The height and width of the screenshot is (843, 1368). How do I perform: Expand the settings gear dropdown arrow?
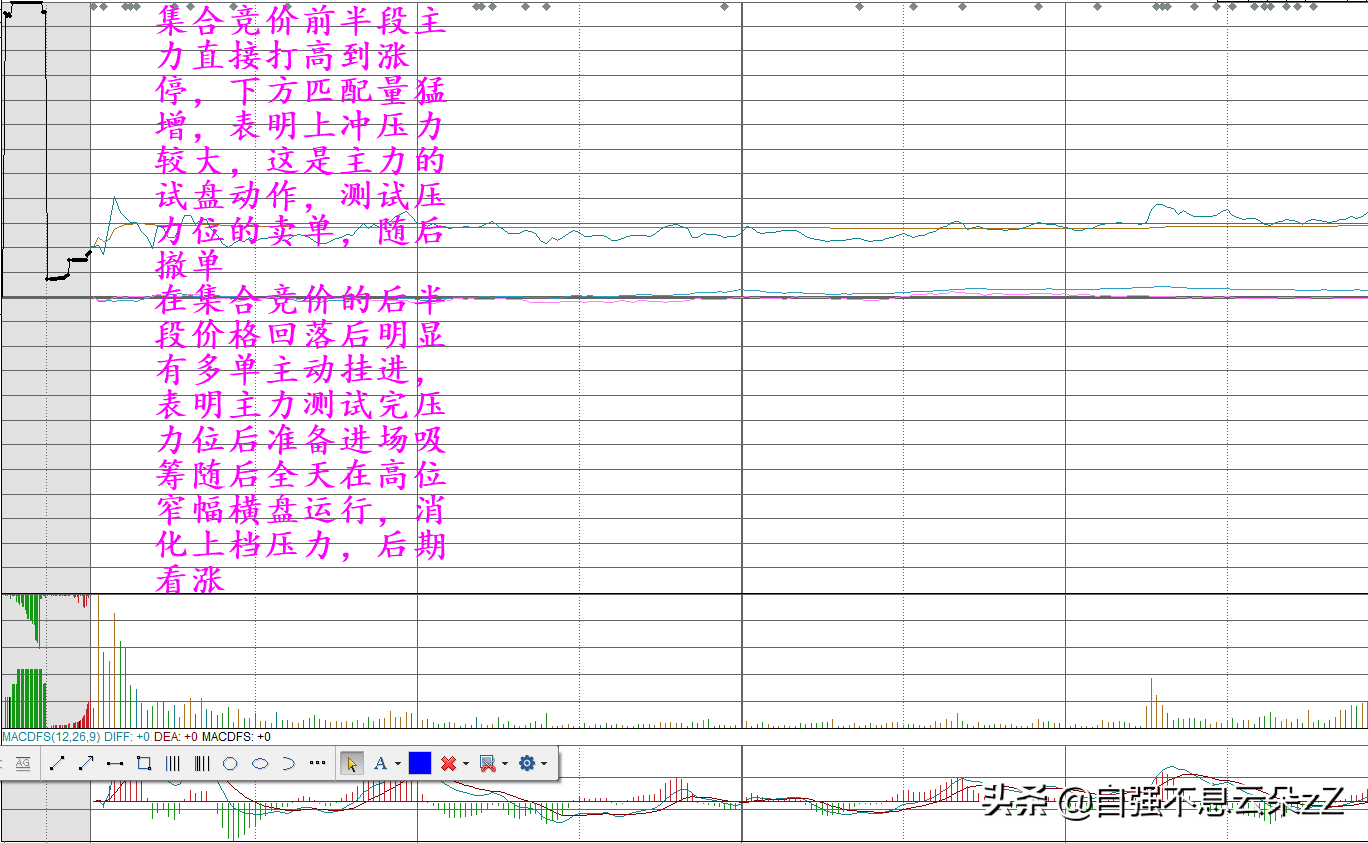(544, 764)
